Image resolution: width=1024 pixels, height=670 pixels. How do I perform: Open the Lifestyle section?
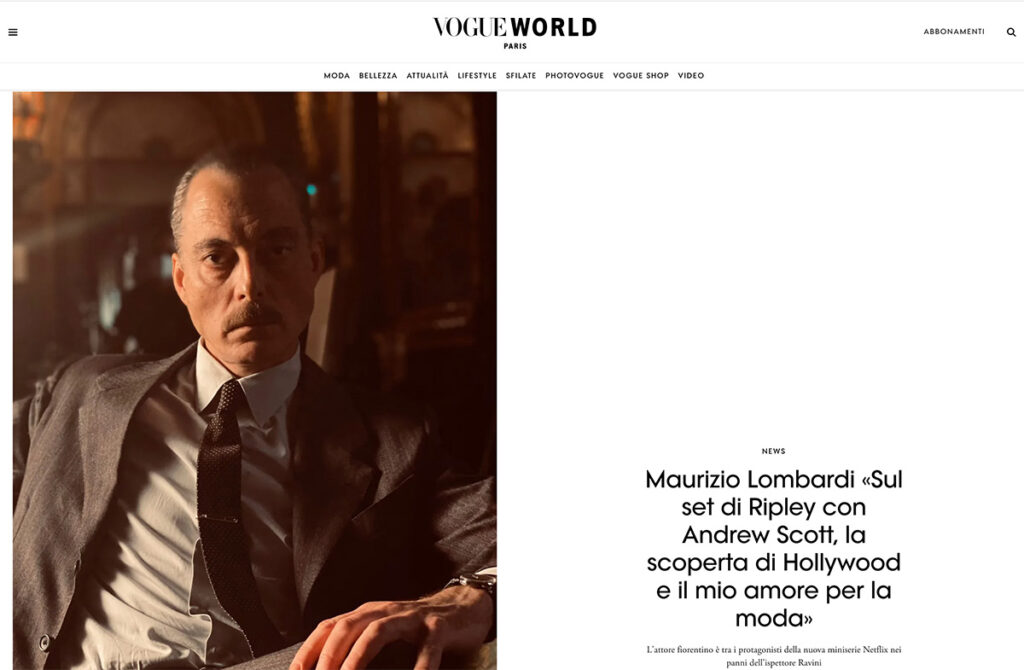[477, 76]
